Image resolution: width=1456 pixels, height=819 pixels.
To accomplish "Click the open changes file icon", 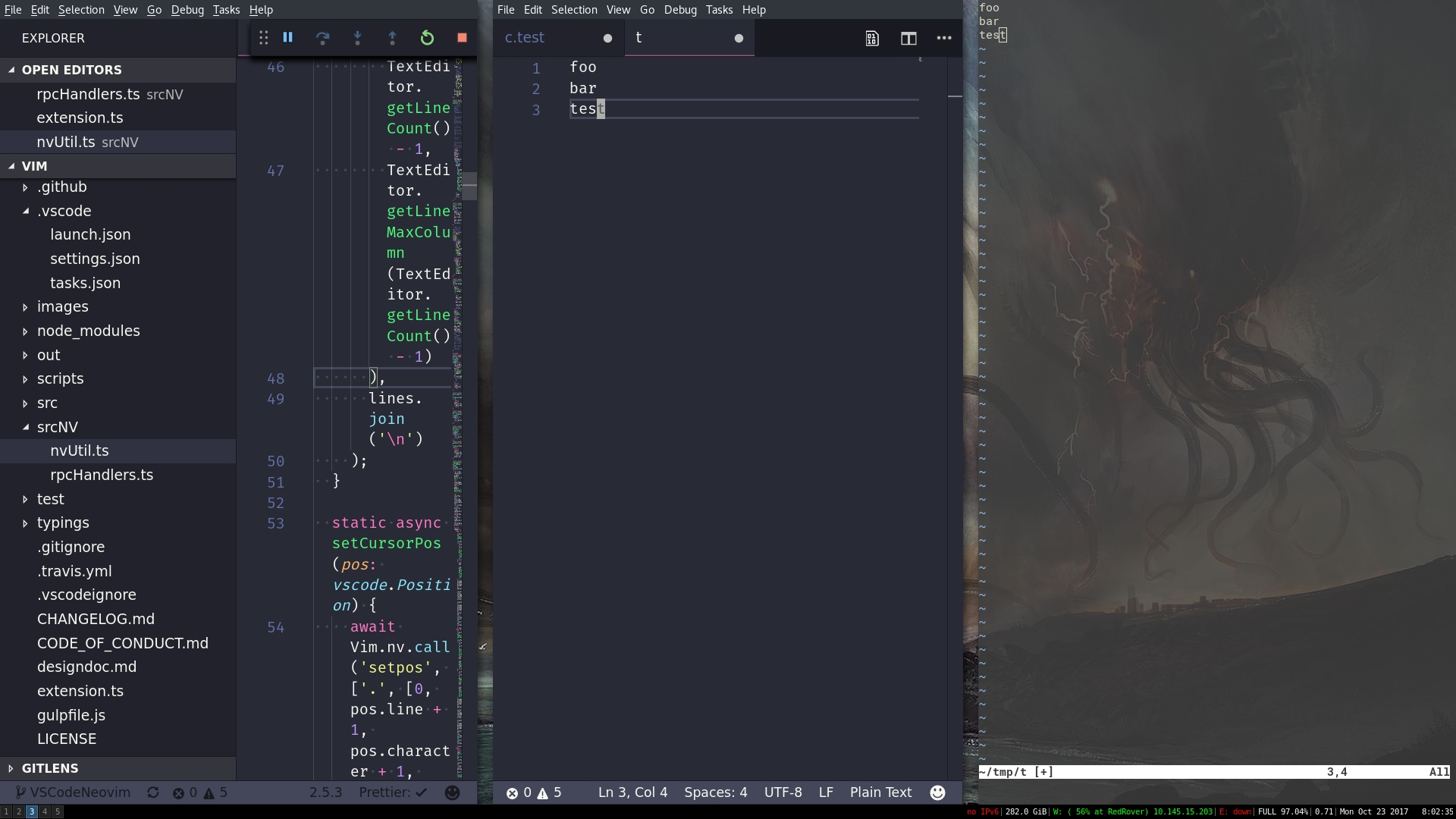I will 872,38.
